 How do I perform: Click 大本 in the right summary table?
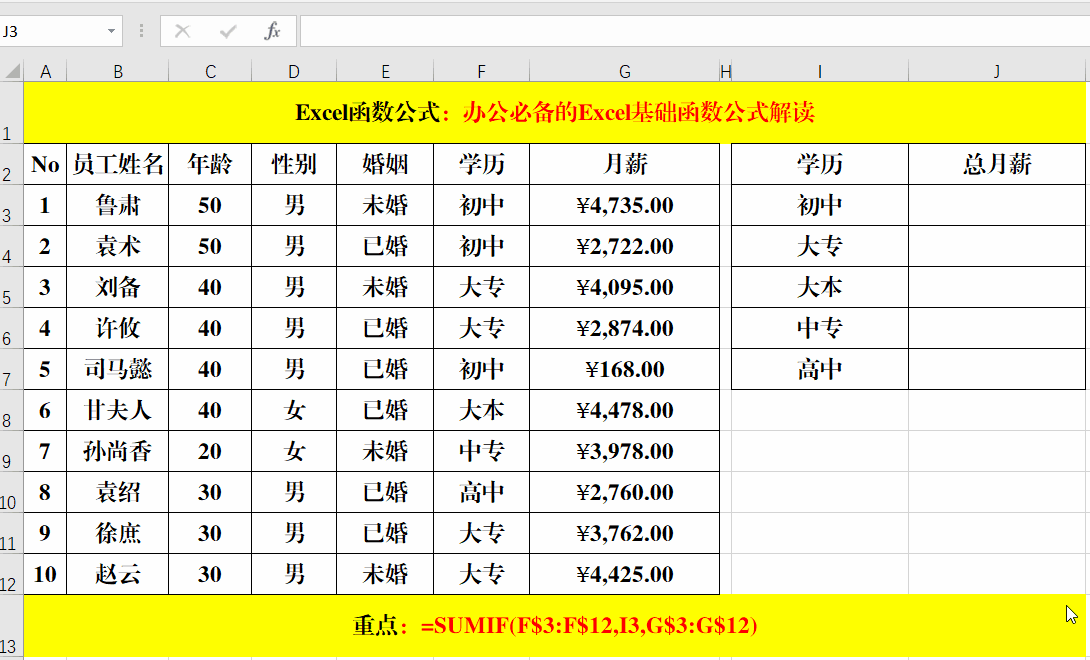[820, 287]
